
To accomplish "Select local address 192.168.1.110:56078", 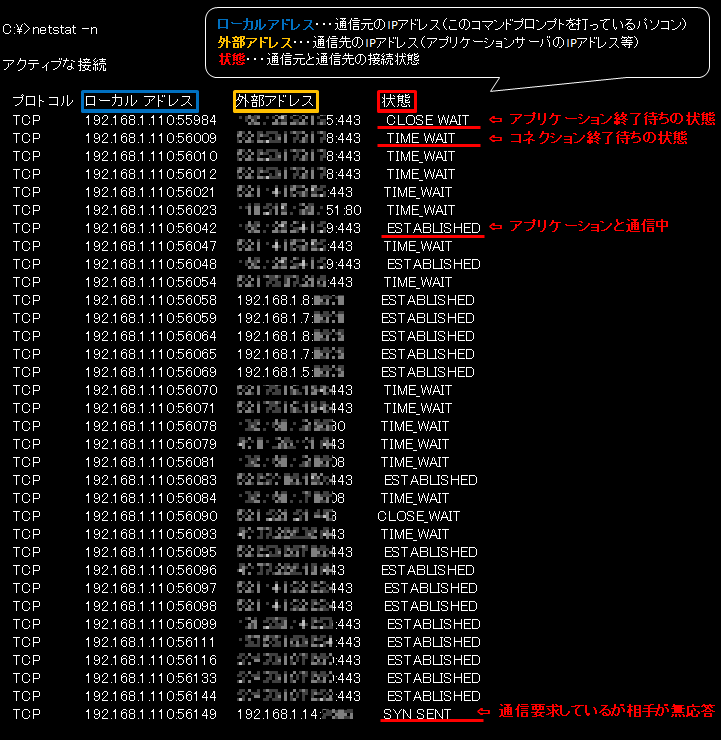I will click(151, 427).
